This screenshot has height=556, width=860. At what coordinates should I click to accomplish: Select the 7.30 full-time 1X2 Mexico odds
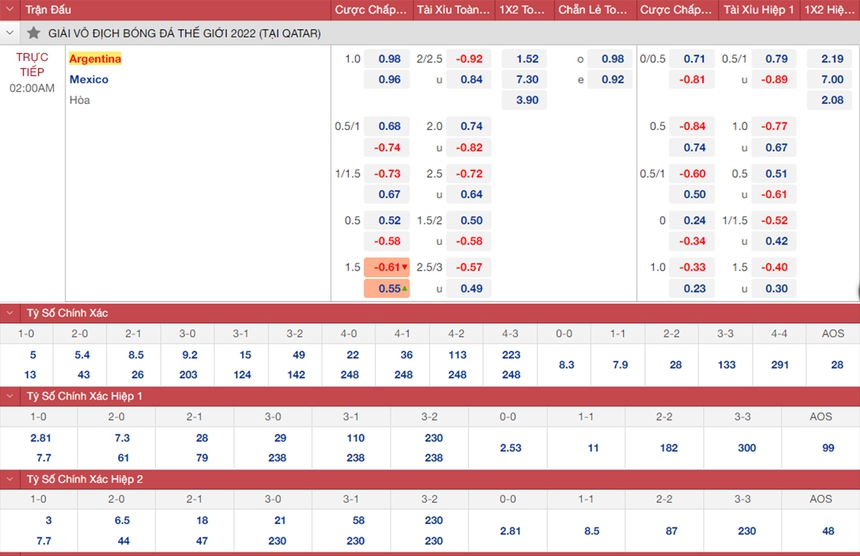click(526, 80)
